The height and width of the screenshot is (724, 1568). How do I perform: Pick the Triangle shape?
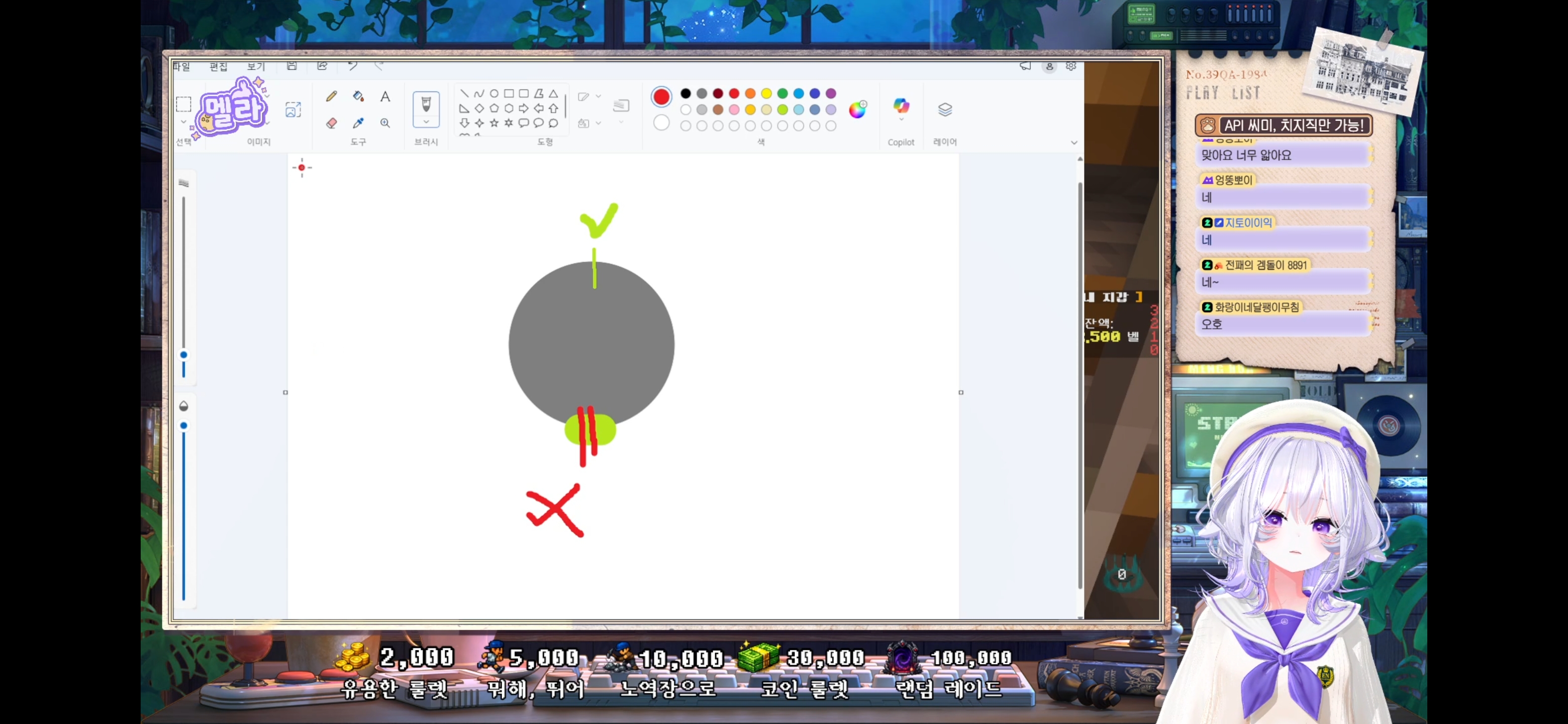[553, 93]
